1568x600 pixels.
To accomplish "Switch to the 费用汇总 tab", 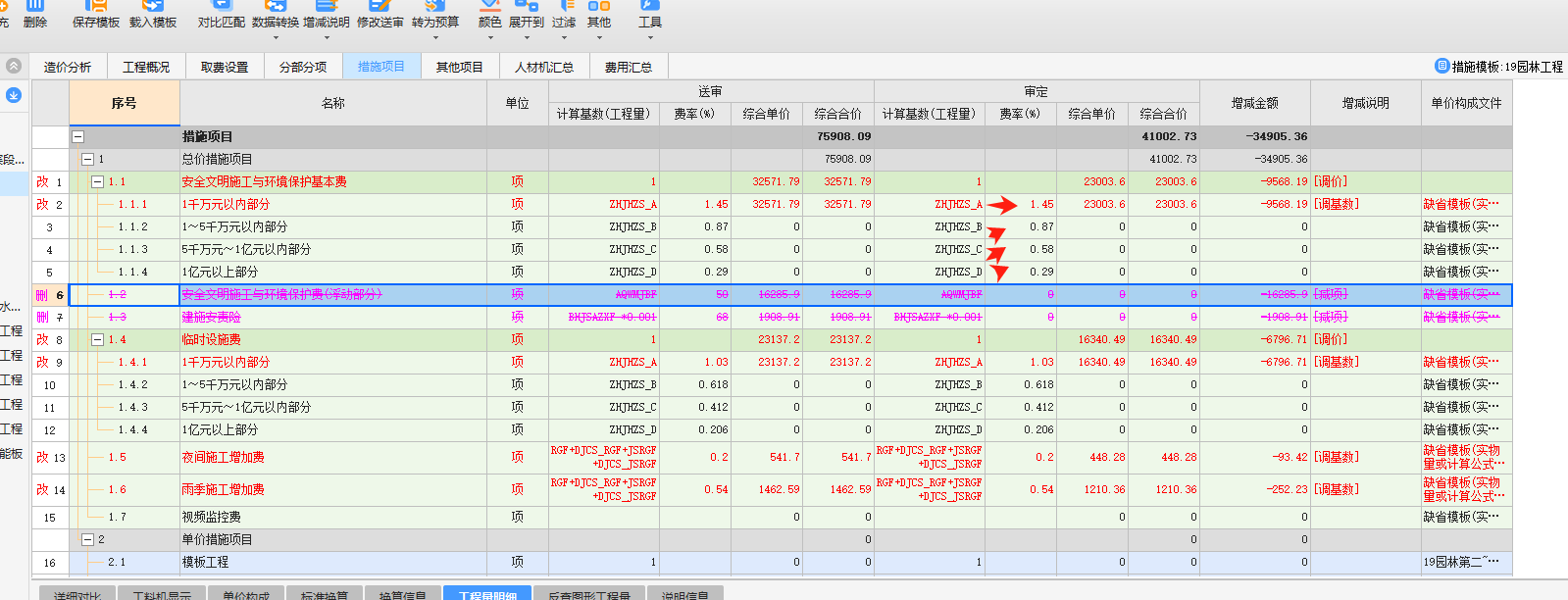I will point(628,67).
